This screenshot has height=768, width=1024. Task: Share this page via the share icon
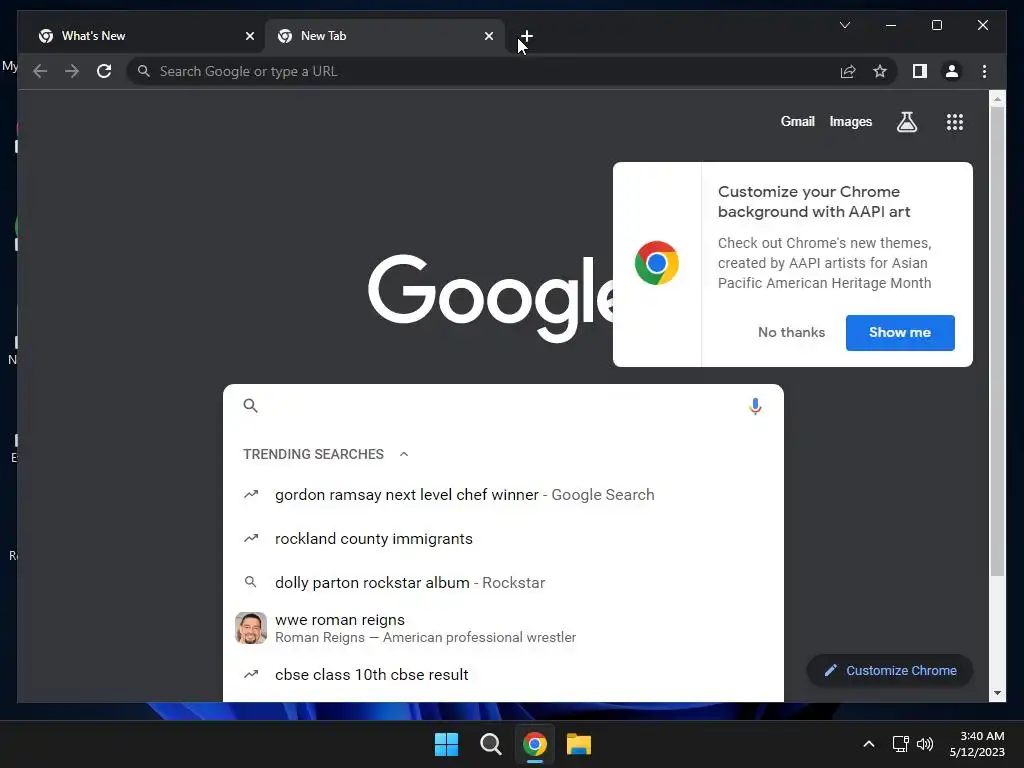848,71
